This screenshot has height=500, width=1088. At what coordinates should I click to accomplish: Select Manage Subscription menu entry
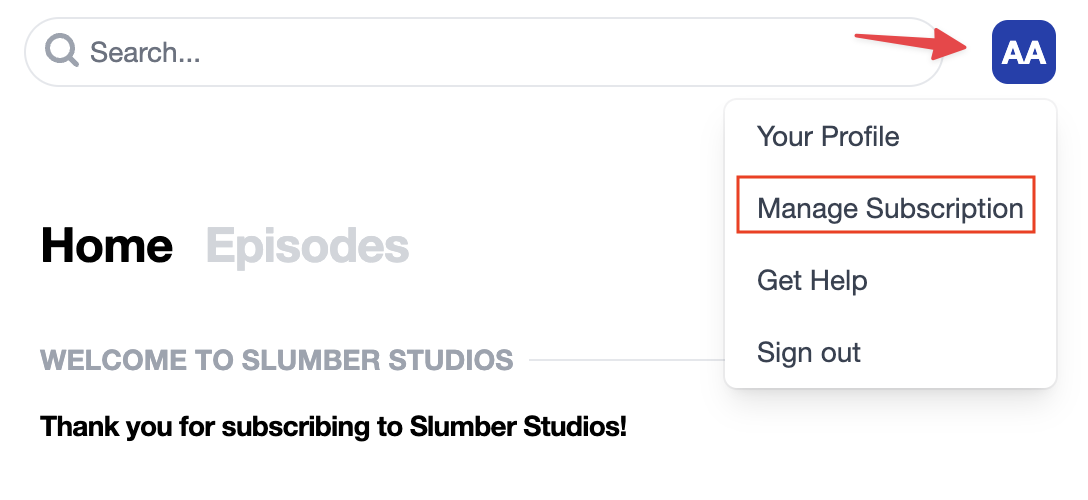click(890, 208)
